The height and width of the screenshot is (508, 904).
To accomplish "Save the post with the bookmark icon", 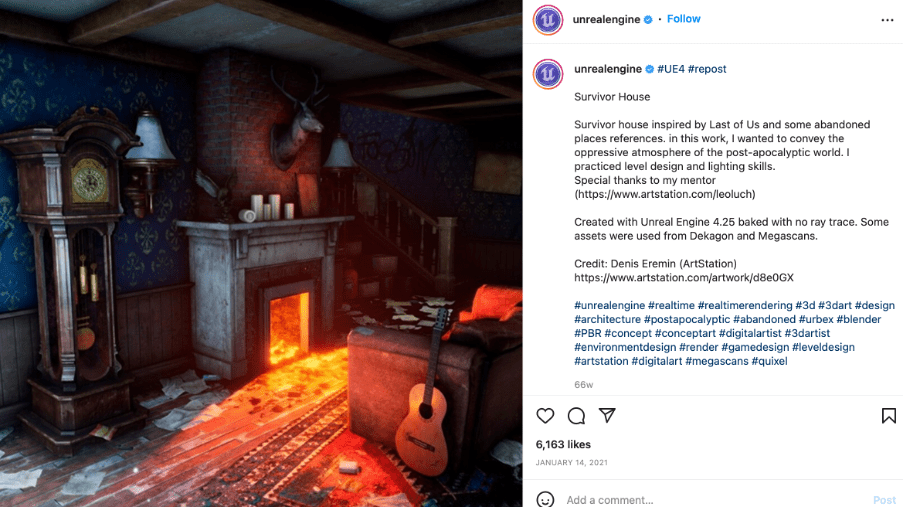I will [x=888, y=416].
